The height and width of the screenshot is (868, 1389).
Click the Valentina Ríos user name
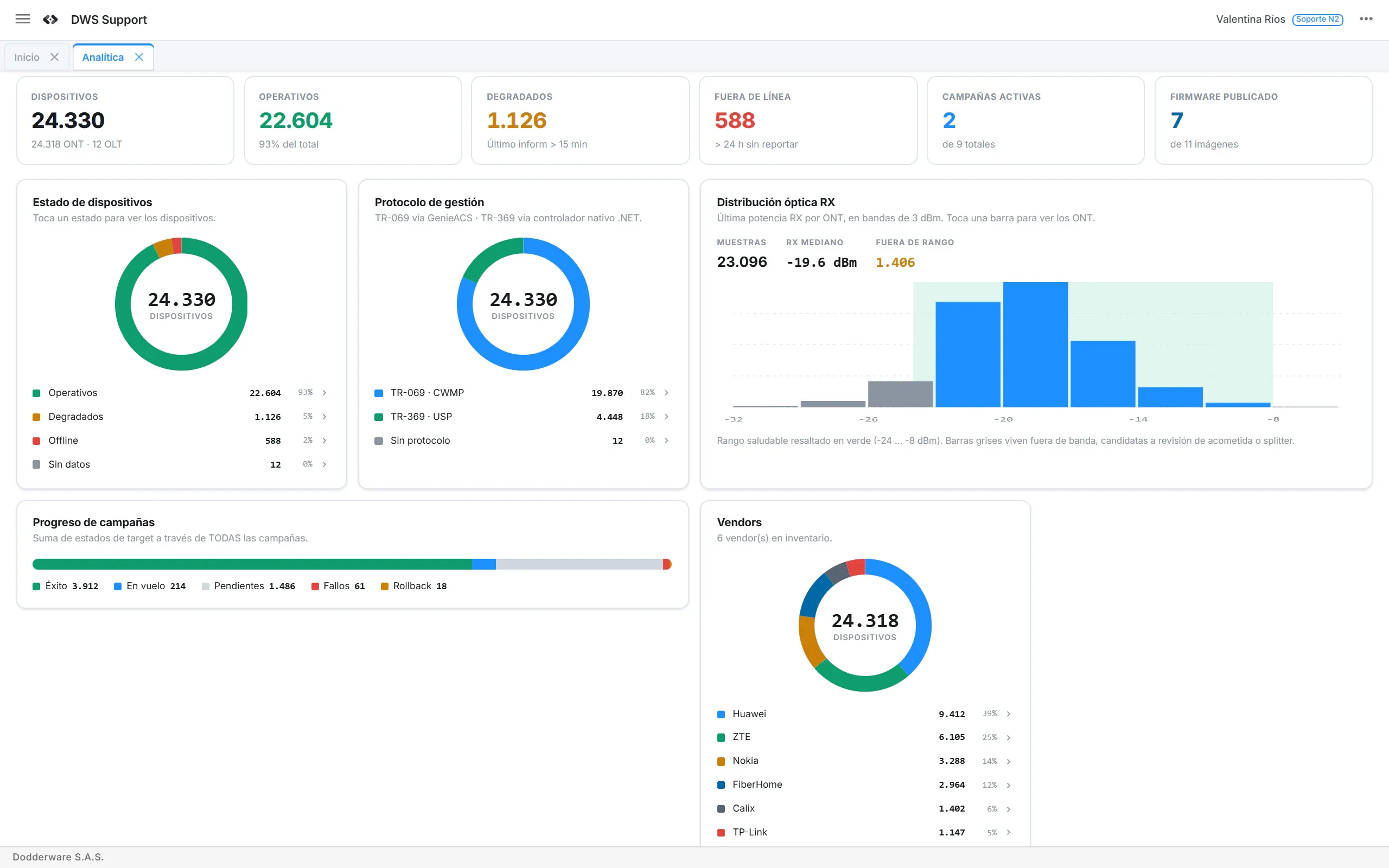[1250, 20]
